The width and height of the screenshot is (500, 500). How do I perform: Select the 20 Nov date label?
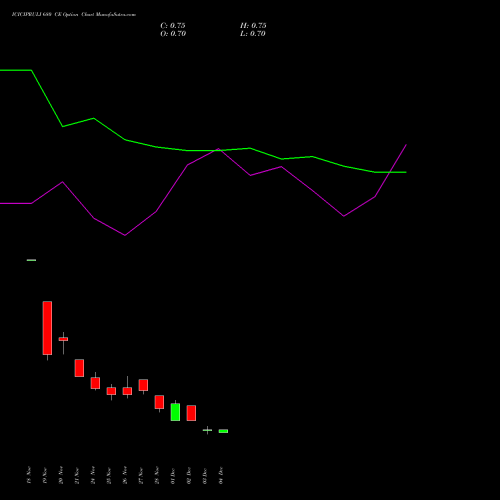[x=61, y=475]
